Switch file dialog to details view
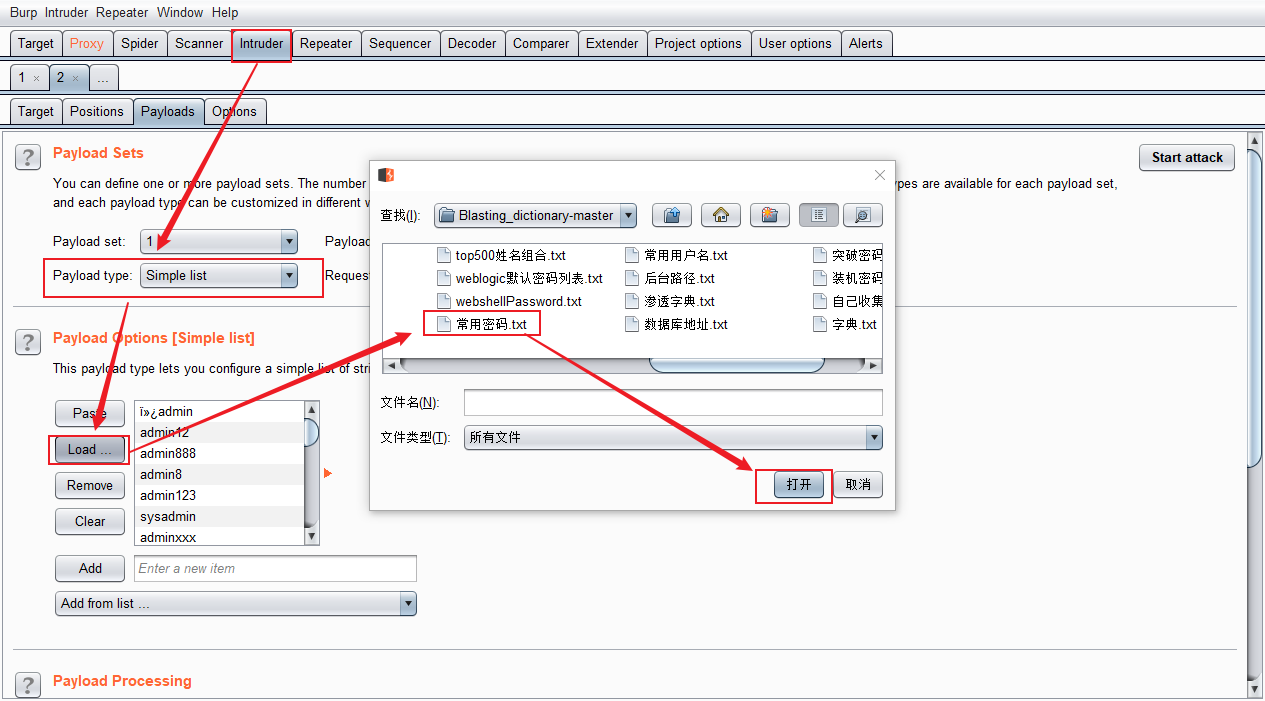This screenshot has width=1265, height=701. 862,215
